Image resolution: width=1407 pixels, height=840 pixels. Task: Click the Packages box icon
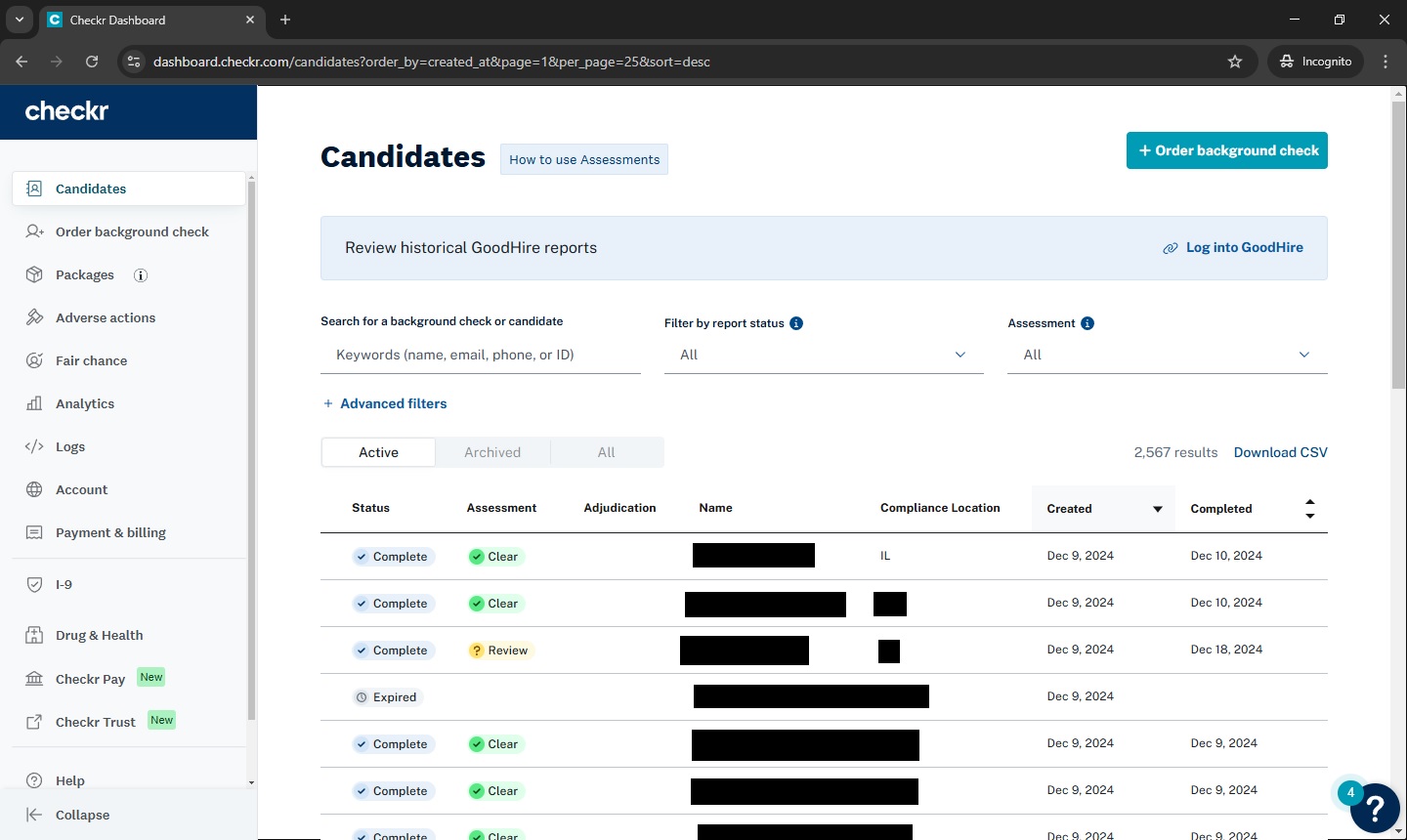tap(34, 274)
